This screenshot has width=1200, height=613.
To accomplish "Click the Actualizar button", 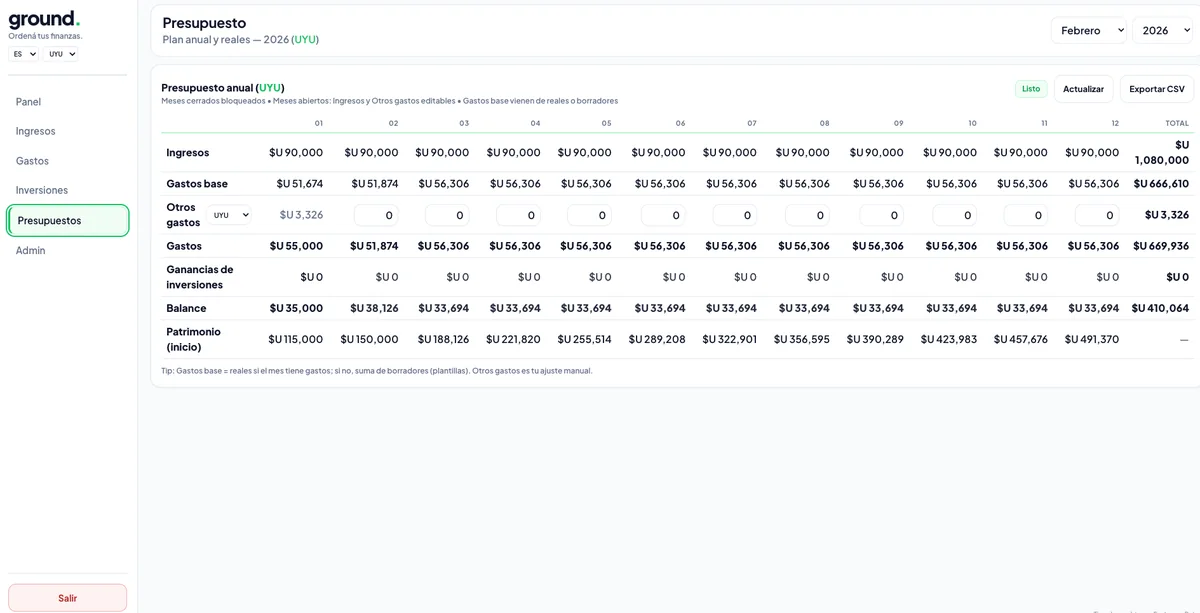I will point(1083,89).
